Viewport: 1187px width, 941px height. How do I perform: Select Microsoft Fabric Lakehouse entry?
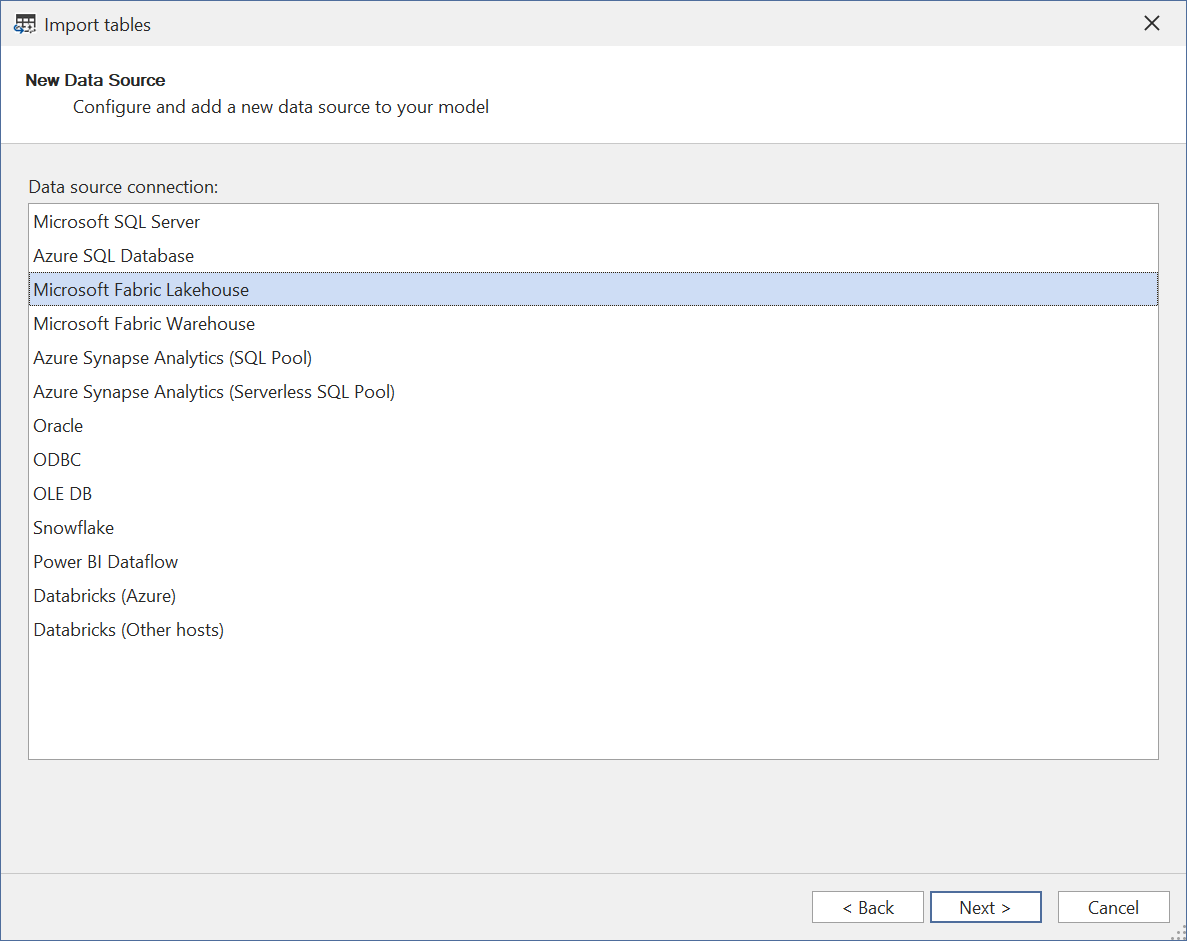point(594,289)
